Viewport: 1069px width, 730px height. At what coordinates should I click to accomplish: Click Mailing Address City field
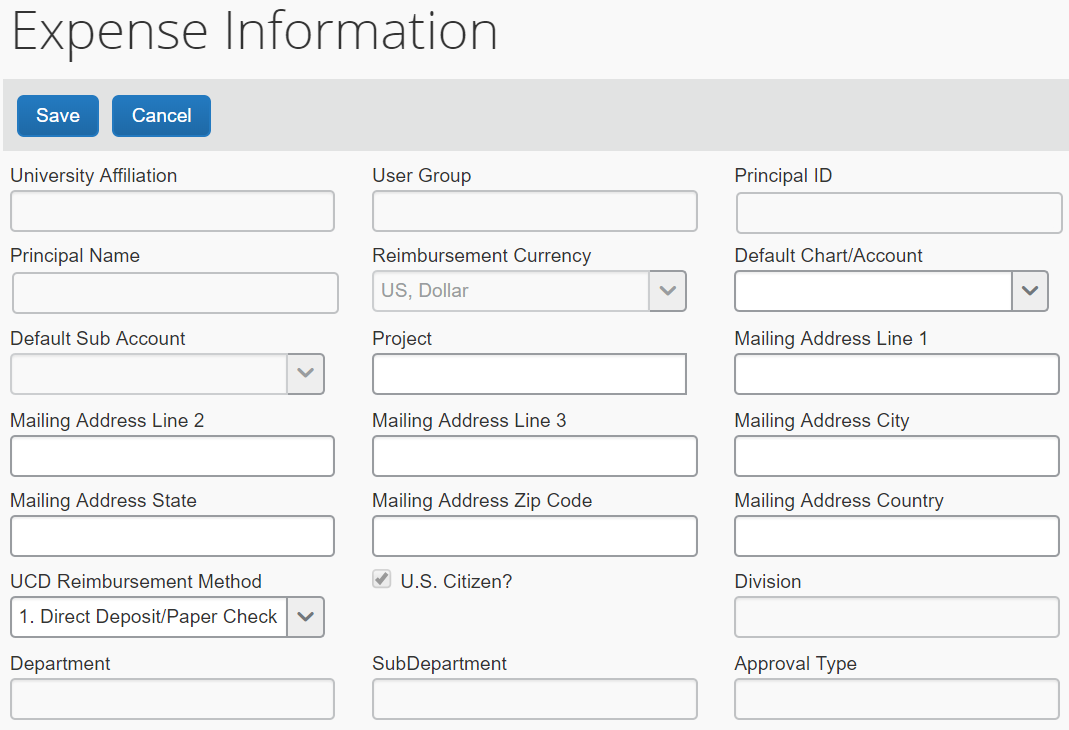[897, 456]
